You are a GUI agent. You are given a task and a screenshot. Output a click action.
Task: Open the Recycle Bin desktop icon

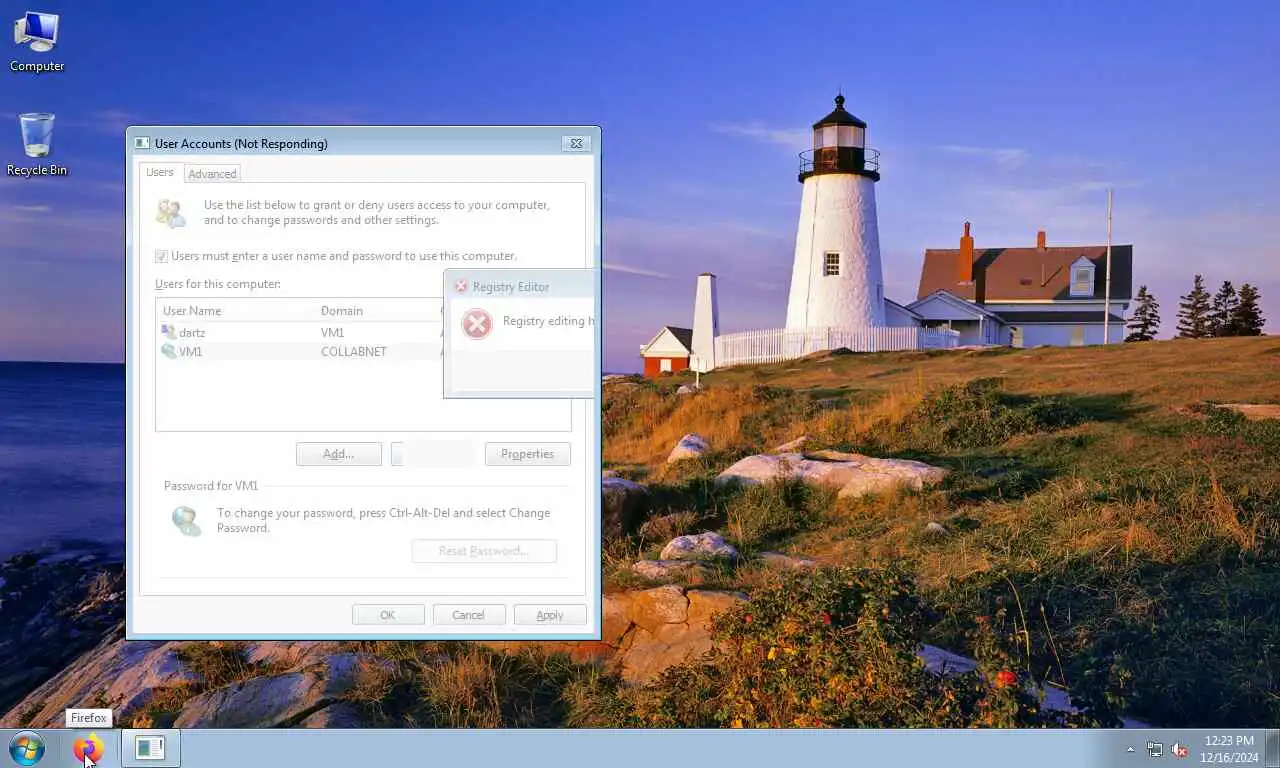click(x=37, y=145)
